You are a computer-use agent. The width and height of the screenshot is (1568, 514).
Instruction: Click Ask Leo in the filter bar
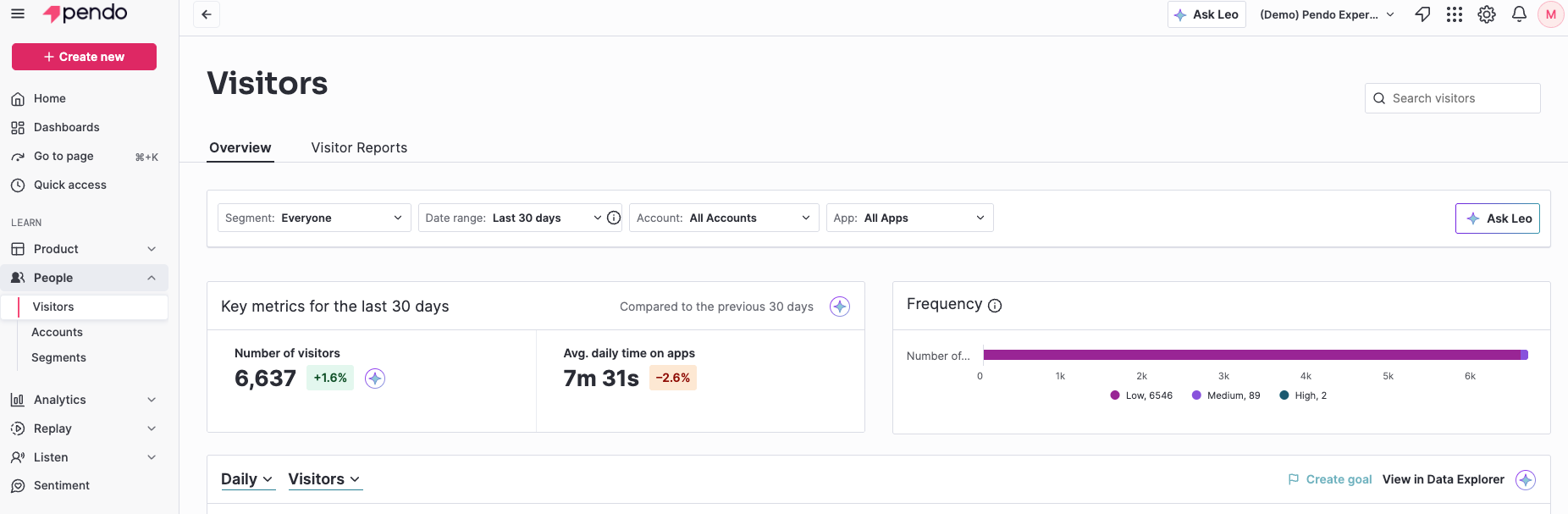[x=1498, y=218]
